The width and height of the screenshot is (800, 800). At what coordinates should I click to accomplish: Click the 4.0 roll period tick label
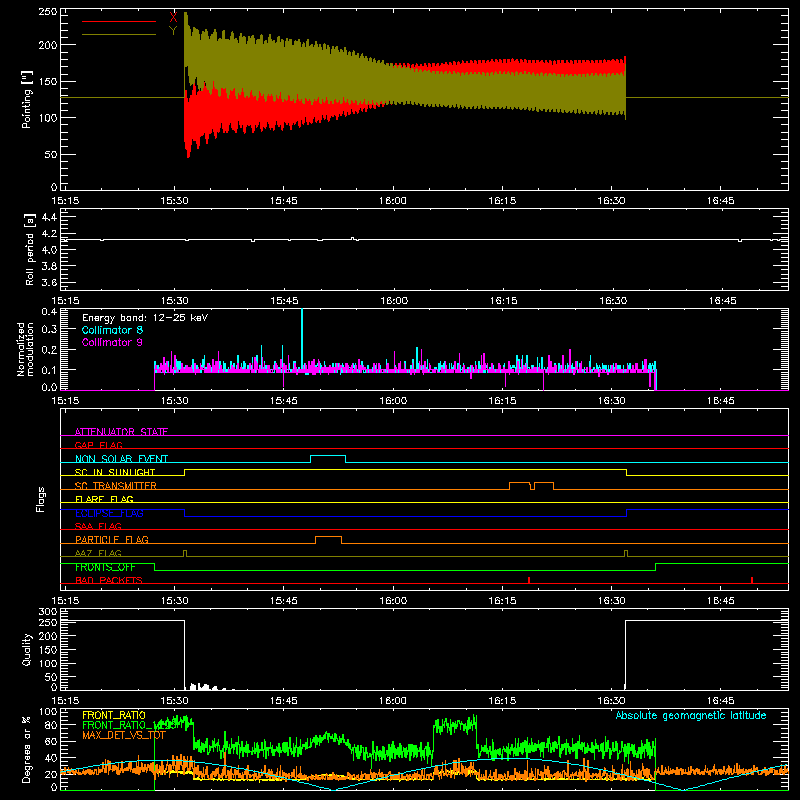(49, 250)
